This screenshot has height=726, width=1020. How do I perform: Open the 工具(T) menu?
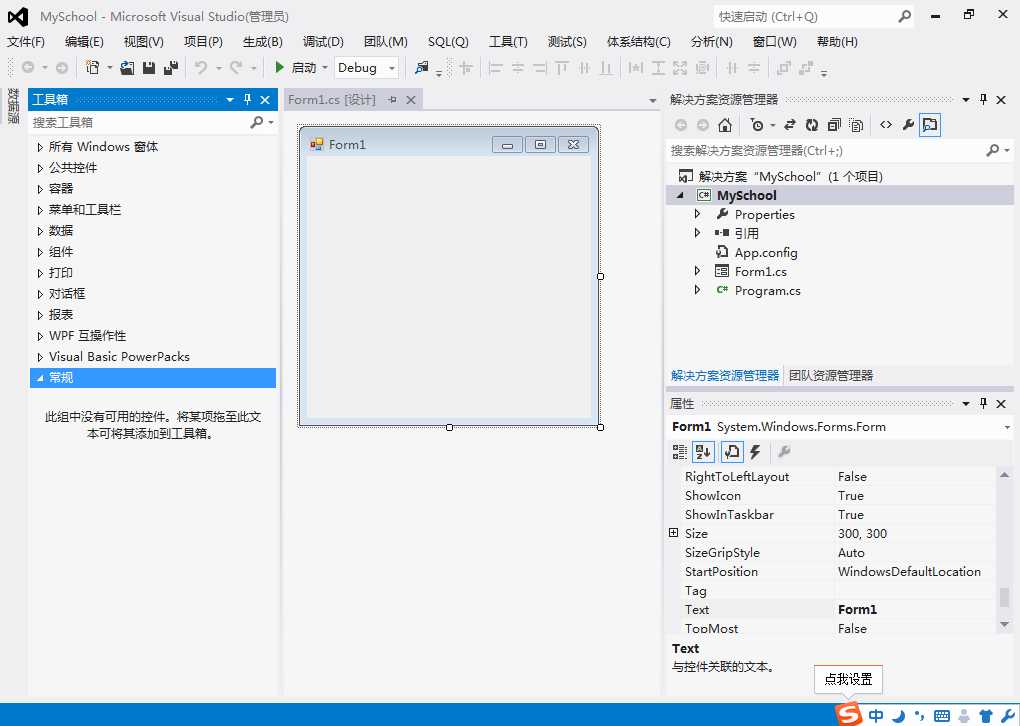coord(508,42)
